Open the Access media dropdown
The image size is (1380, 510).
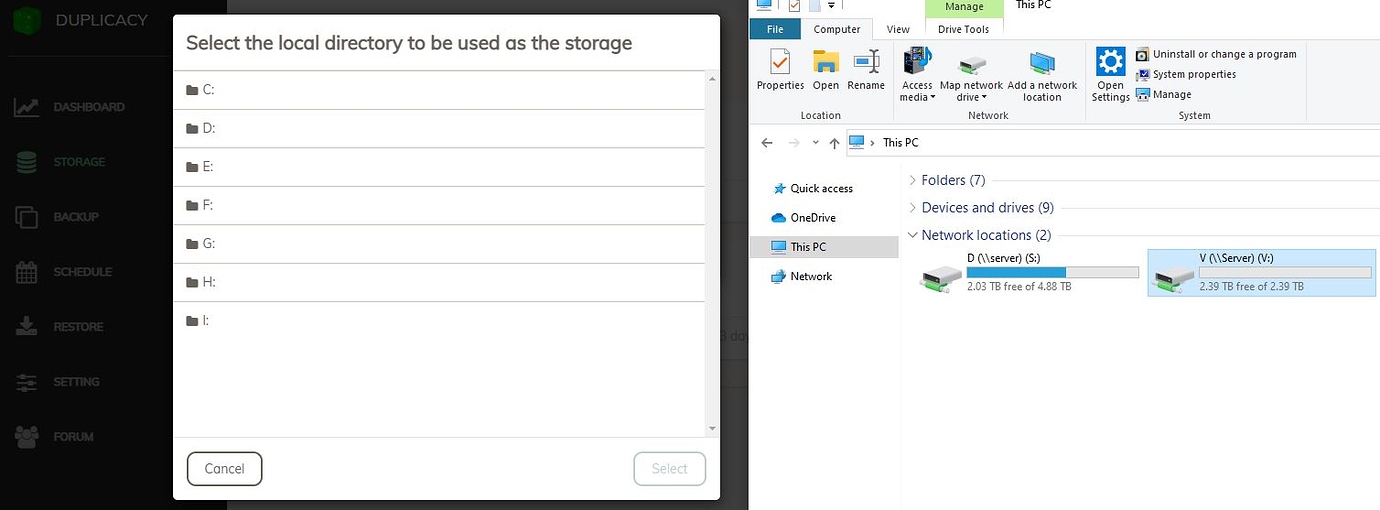click(x=917, y=75)
